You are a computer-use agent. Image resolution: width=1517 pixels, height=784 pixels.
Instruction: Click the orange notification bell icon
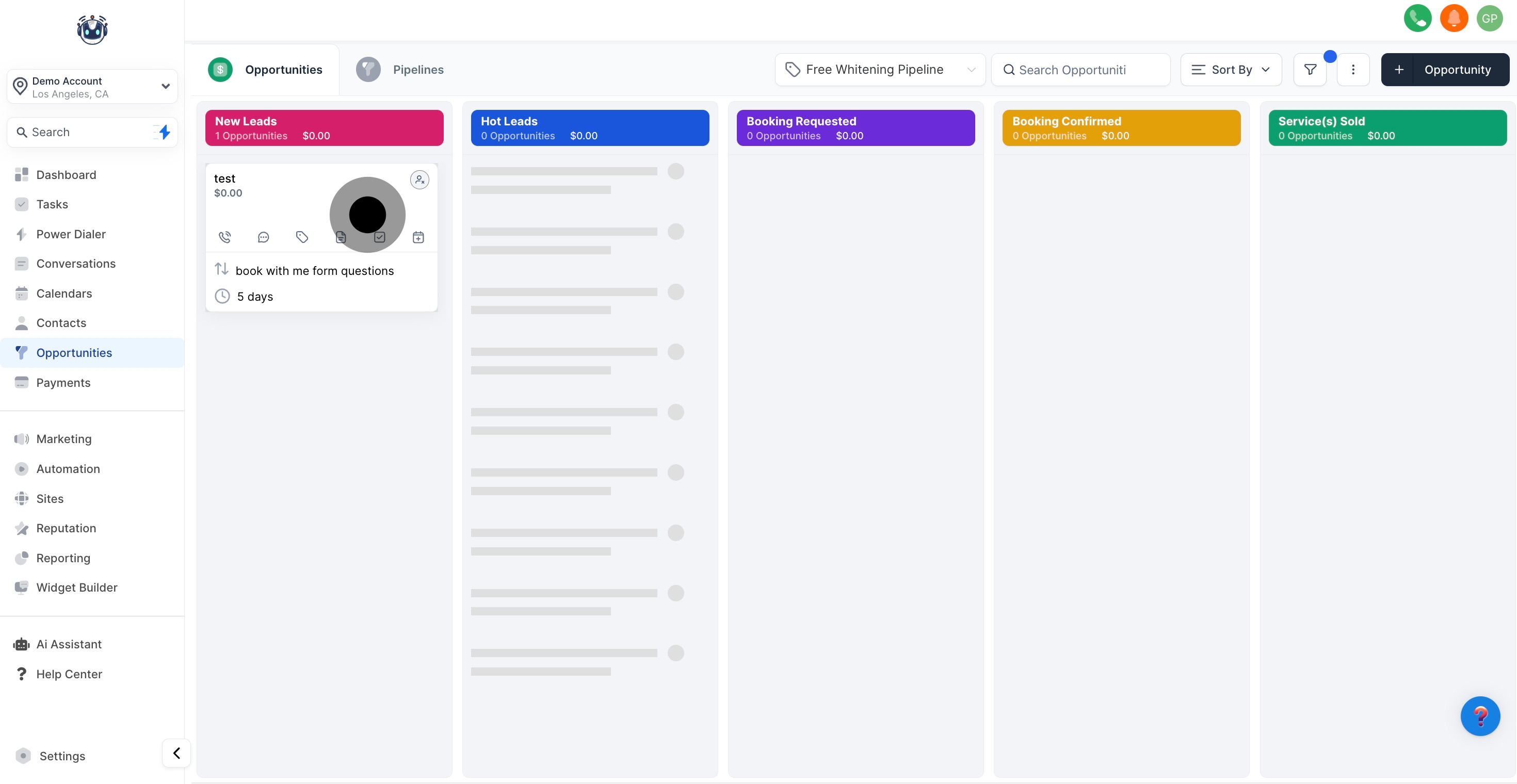tap(1454, 18)
